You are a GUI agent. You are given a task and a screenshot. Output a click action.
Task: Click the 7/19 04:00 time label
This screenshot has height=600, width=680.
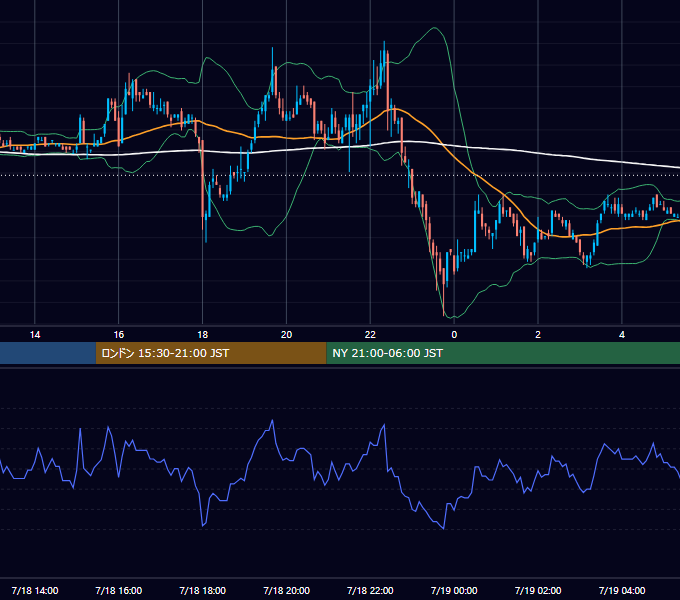point(622,590)
